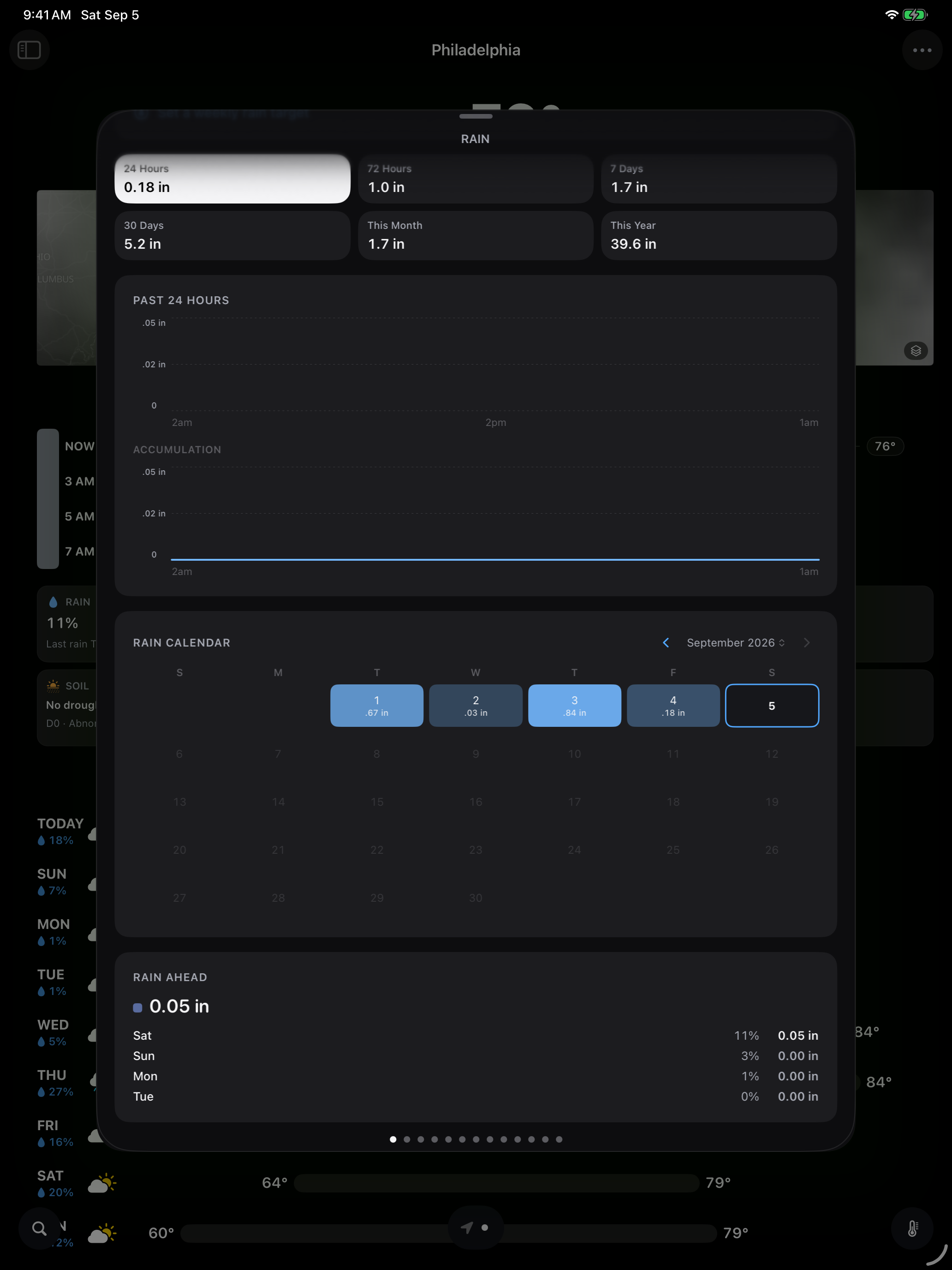Check the battery charging status icon
Viewport: 952px width, 1270px height.
(914, 15)
